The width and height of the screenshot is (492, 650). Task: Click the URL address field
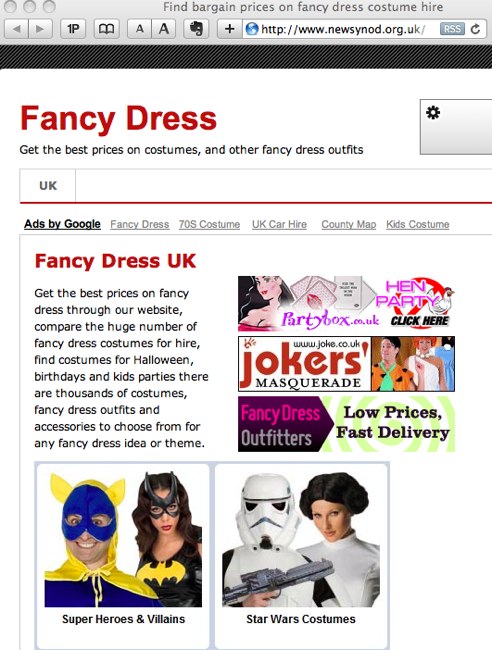[342, 29]
